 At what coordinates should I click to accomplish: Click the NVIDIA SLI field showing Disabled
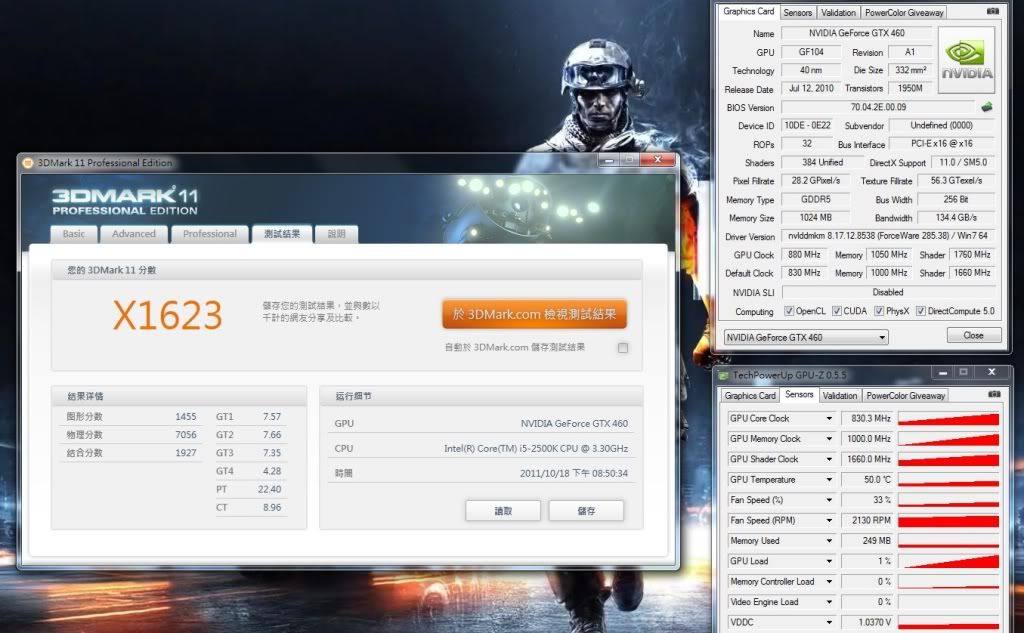tap(888, 292)
